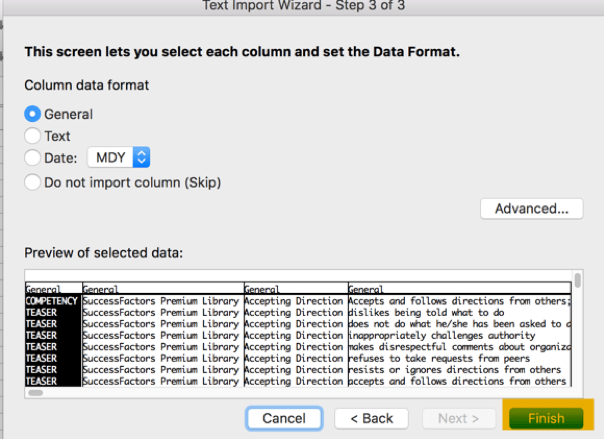
Task: Select Do not import column (Skip)
Action: (x=33, y=182)
